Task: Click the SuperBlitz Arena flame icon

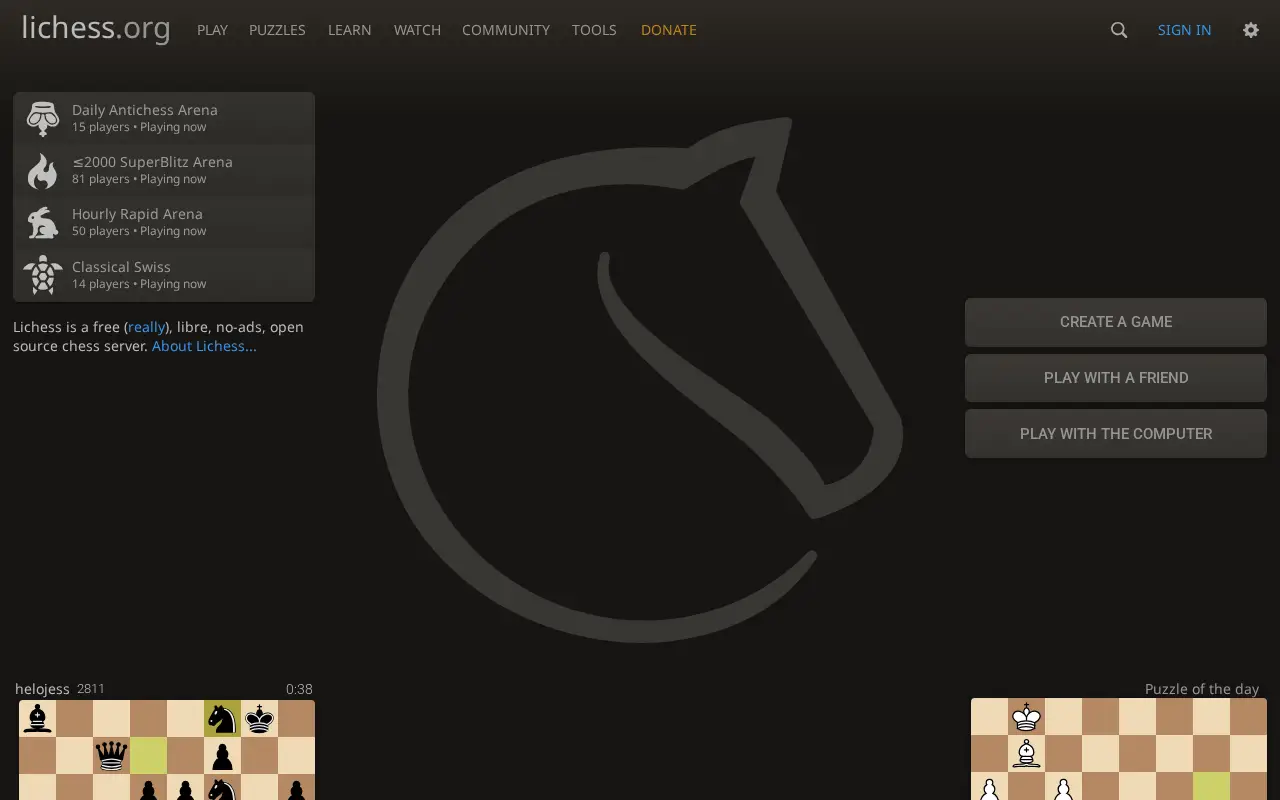Action: [x=42, y=171]
